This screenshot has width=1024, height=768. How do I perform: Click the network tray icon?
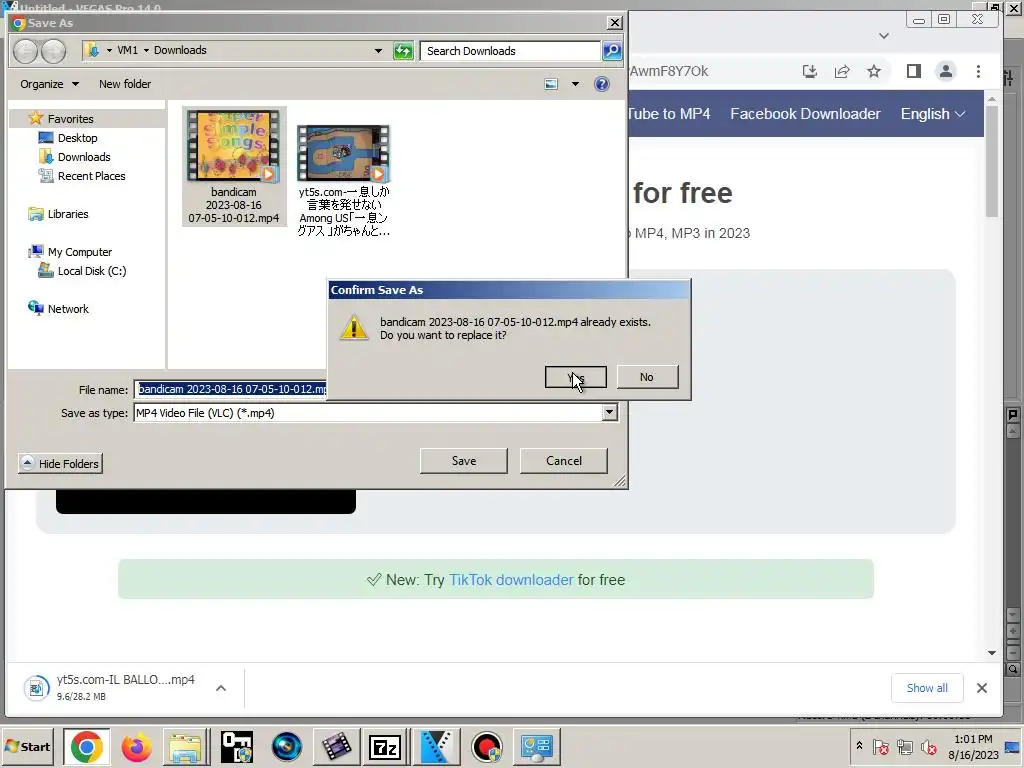(x=904, y=746)
